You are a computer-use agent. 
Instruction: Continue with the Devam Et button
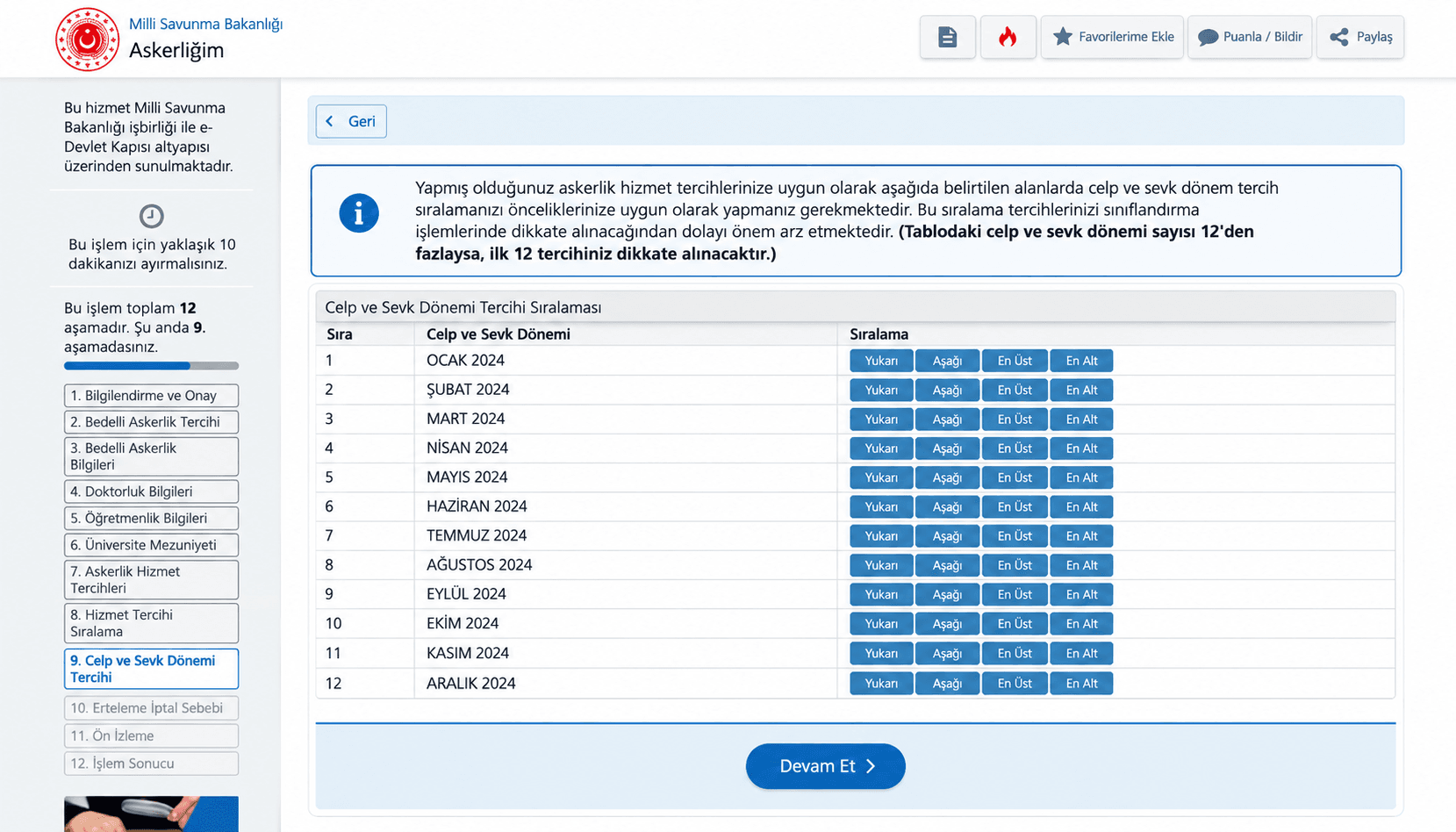pyautogui.click(x=825, y=766)
